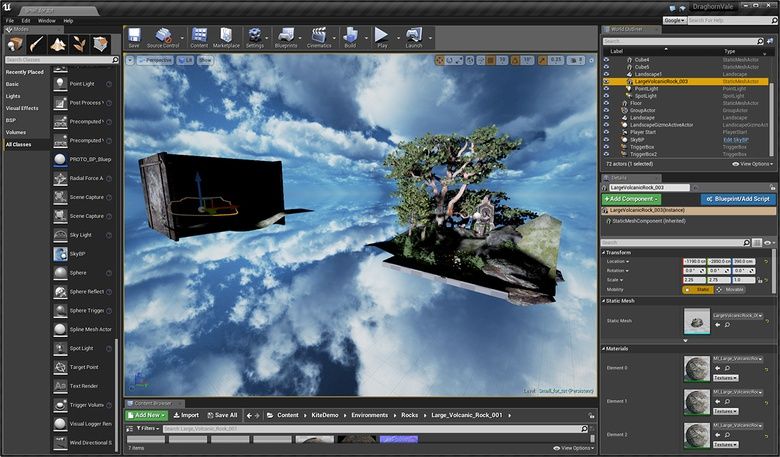Click the Target Point class entry
Image resolution: width=780 pixels, height=457 pixels.
(82, 367)
